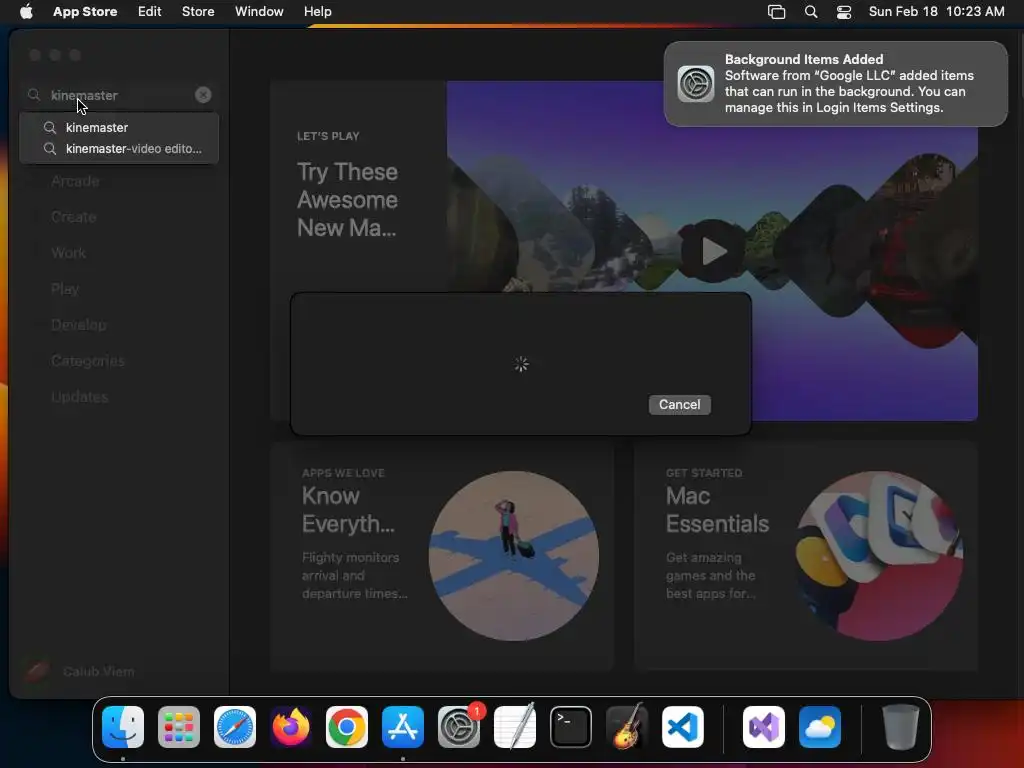This screenshot has height=768, width=1024.
Task: Open the Background Items Added notification
Action: [x=836, y=84]
